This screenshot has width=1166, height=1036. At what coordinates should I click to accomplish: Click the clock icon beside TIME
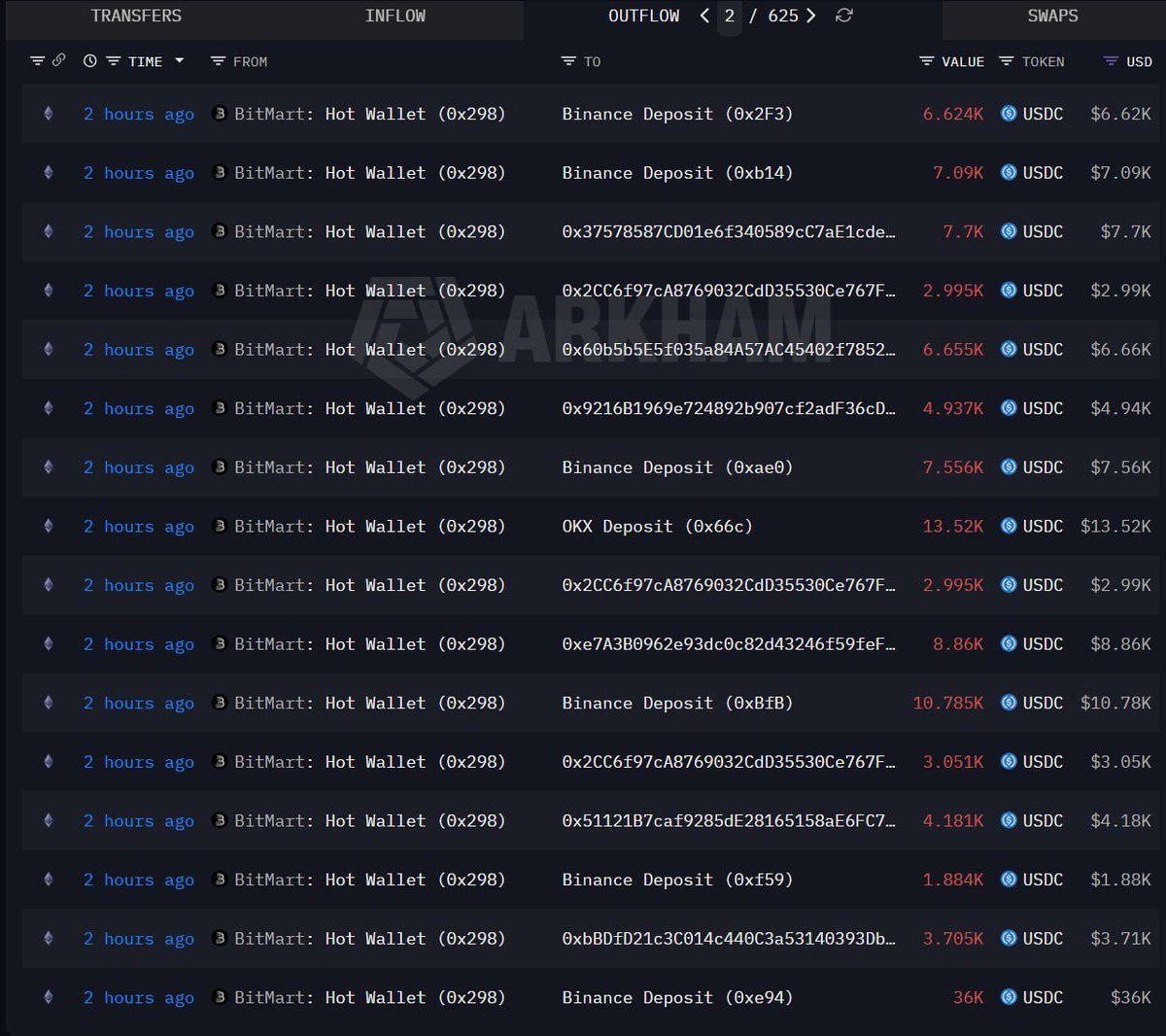pyautogui.click(x=90, y=61)
